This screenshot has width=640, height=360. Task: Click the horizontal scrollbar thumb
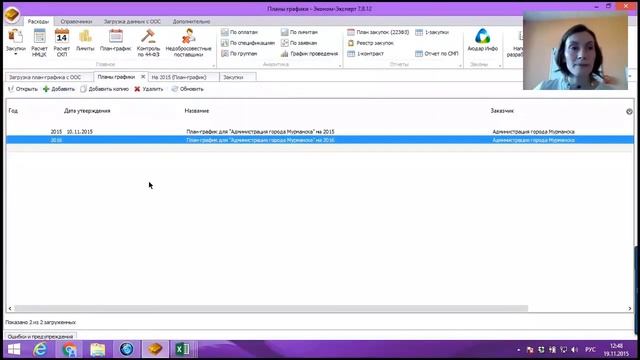point(271,309)
